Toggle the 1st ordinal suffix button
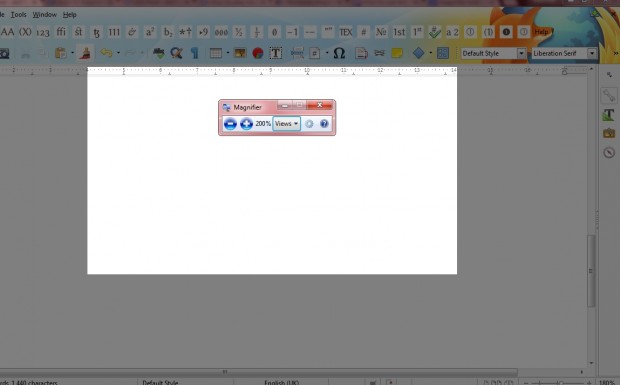This screenshot has height=385, width=620. click(399, 32)
